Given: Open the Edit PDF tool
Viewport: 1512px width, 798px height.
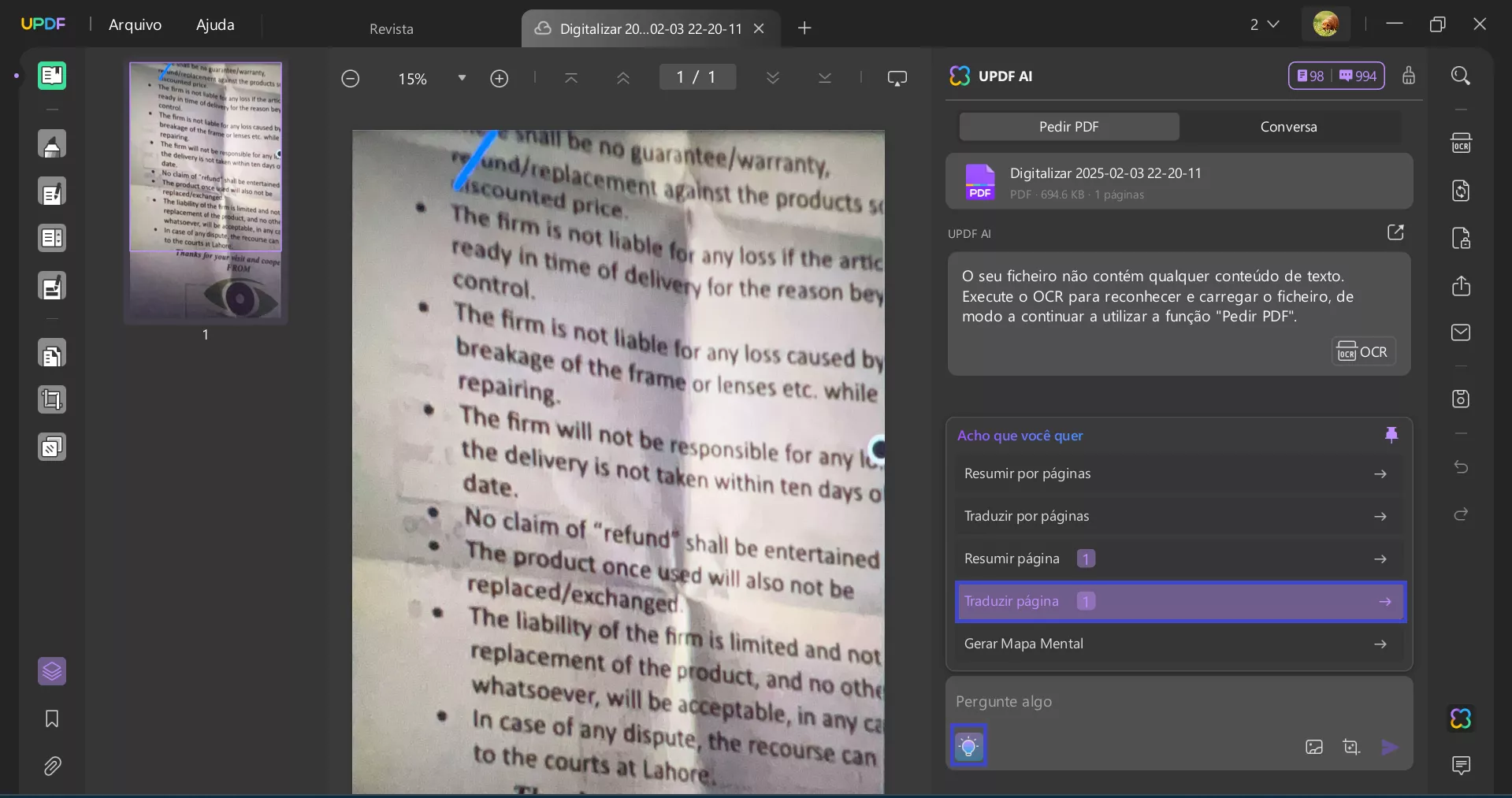Looking at the screenshot, I should (53, 191).
